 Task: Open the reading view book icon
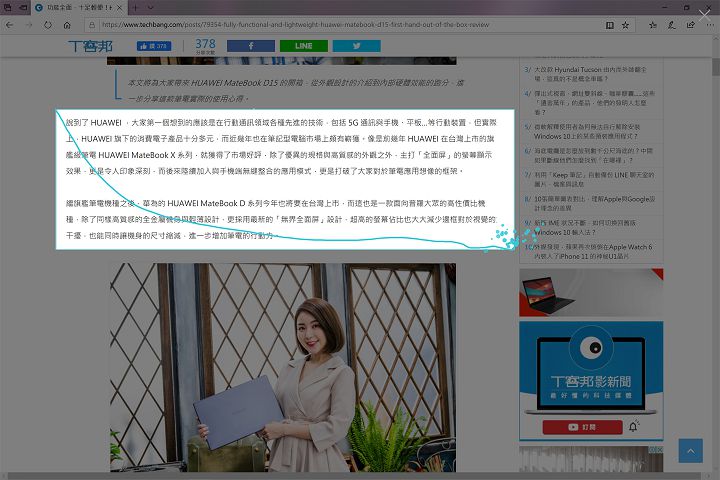click(610, 25)
